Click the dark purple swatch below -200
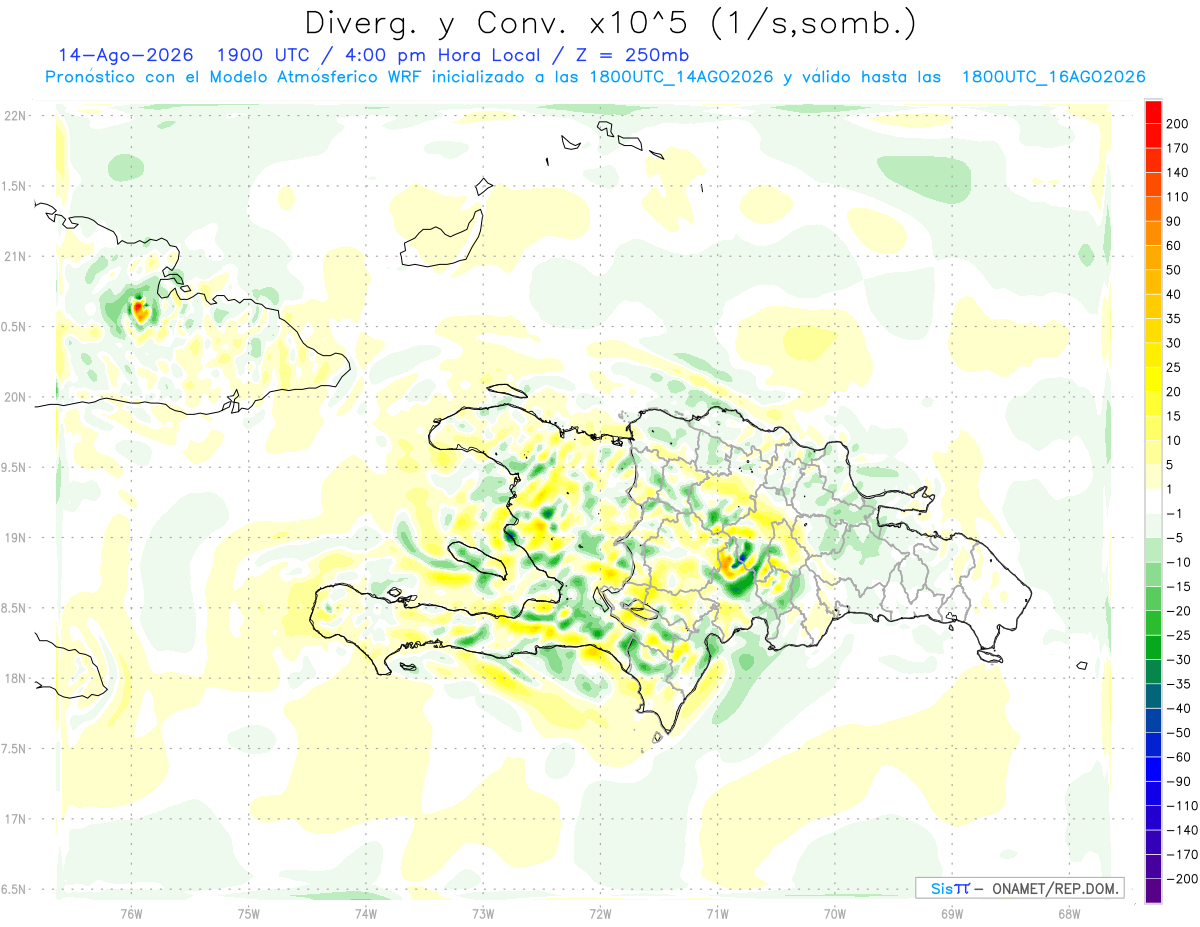Image resolution: width=1200 pixels, height=927 pixels. [1153, 891]
